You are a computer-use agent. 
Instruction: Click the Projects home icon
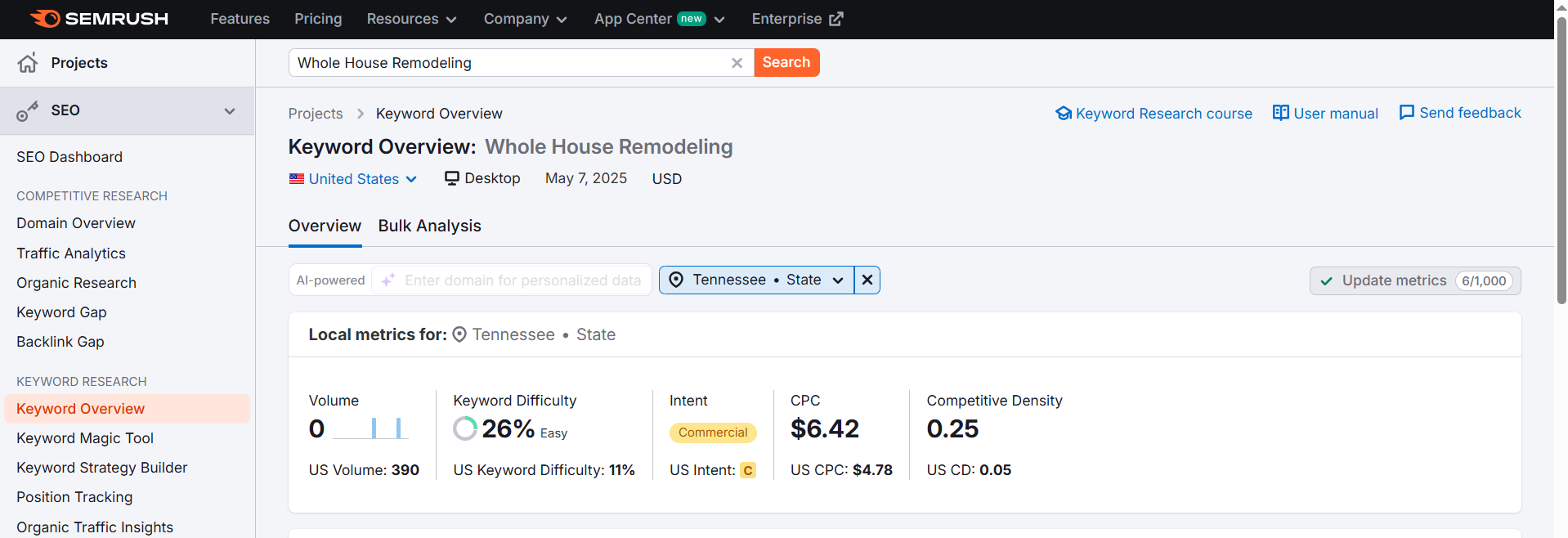pos(28,63)
